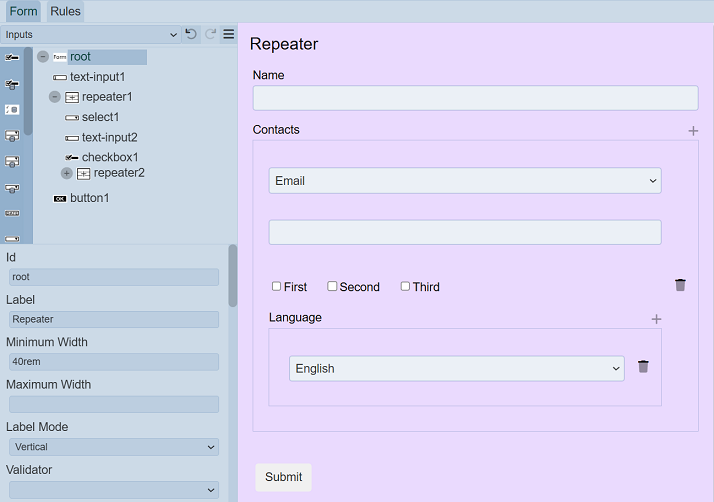The width and height of the screenshot is (714, 502).
Task: Enable the Third checkbox
Action: 406,287
